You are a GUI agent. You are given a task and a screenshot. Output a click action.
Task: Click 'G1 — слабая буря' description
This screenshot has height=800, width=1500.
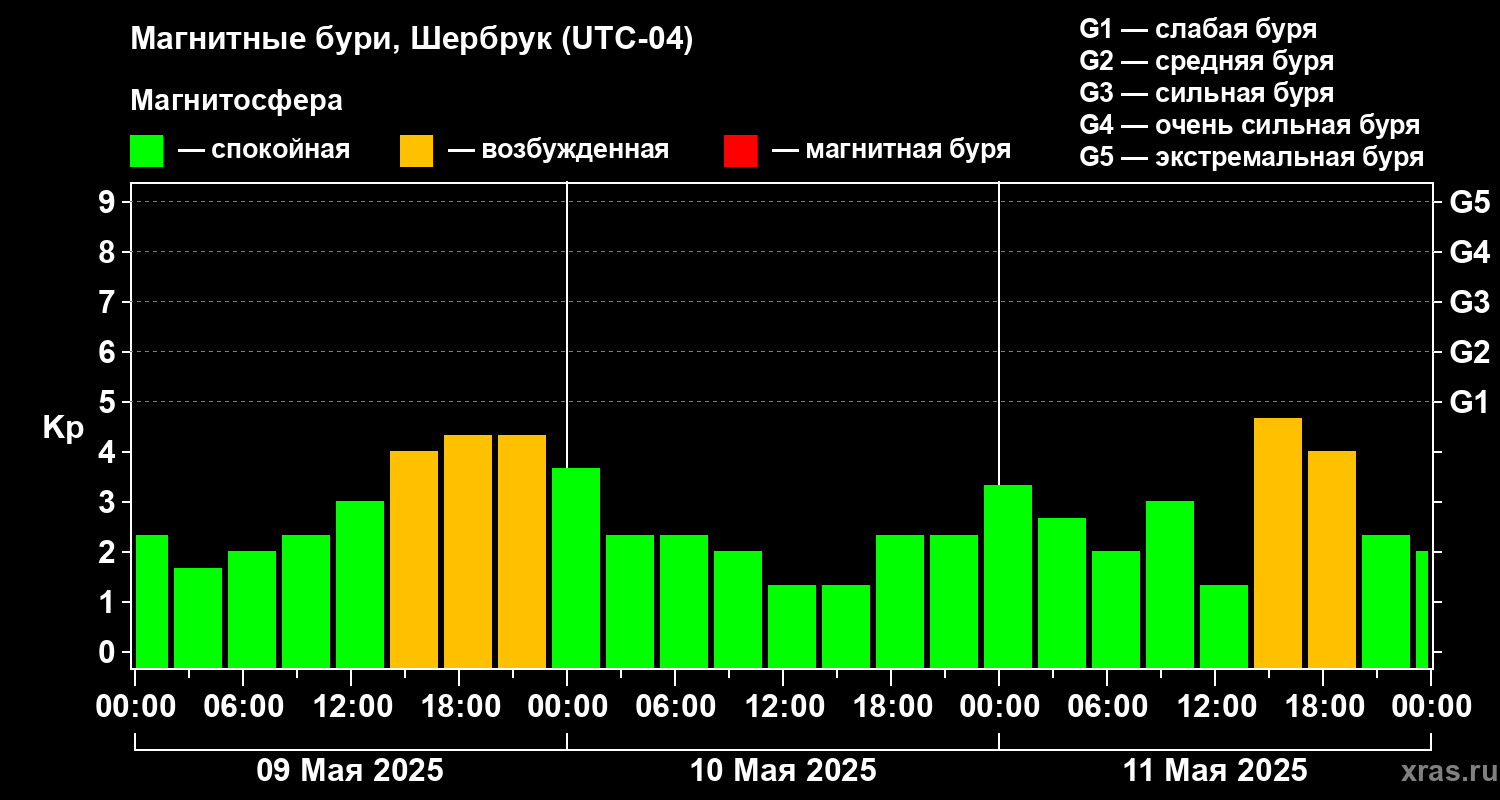1198,28
